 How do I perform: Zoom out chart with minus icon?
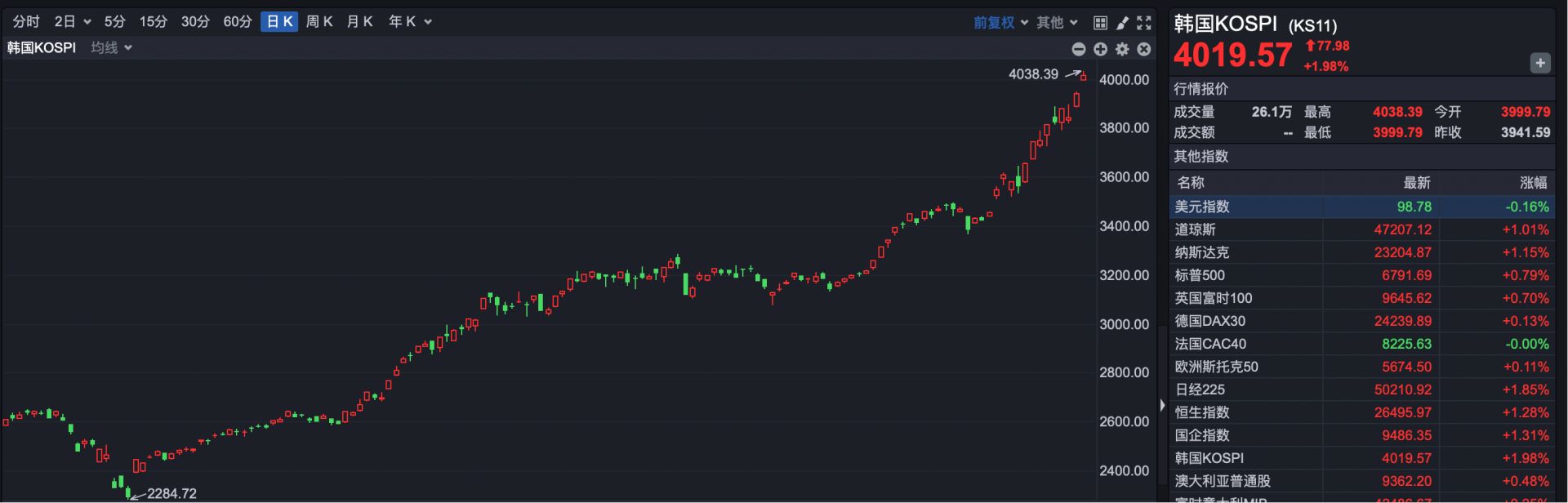click(1078, 49)
